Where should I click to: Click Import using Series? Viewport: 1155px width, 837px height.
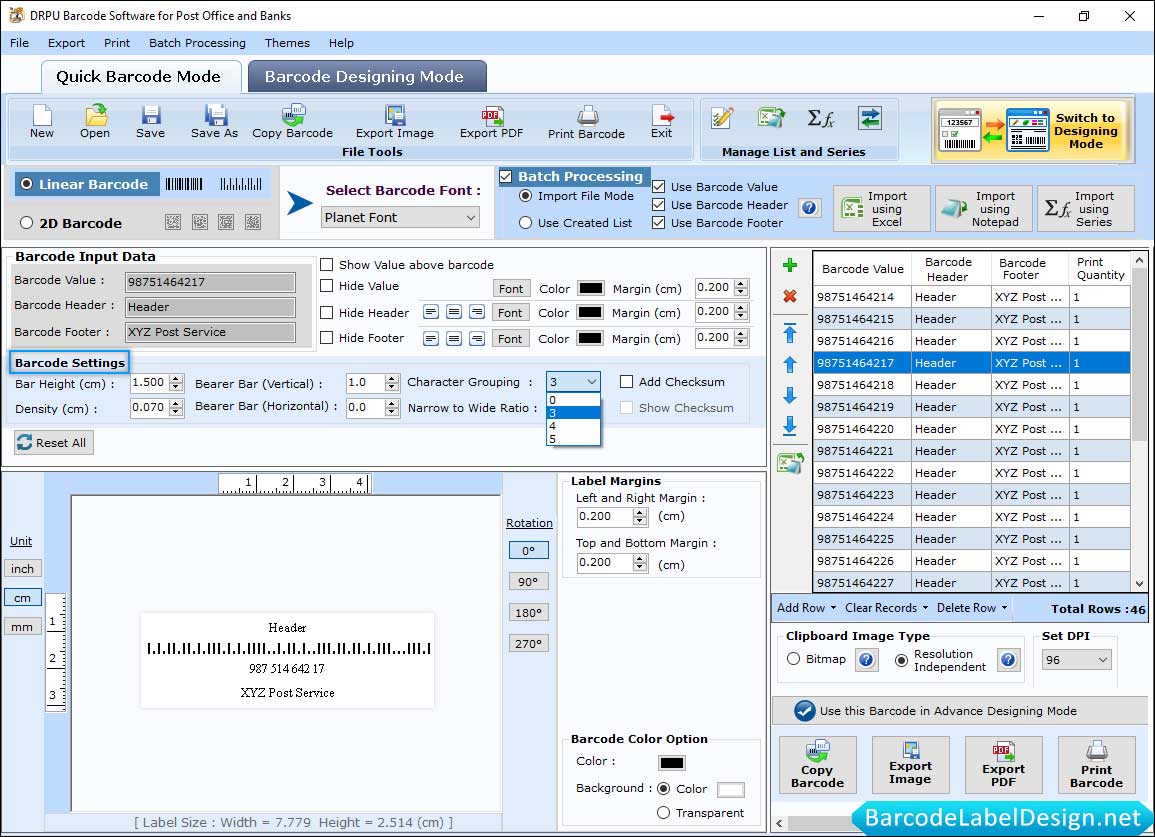(1086, 209)
